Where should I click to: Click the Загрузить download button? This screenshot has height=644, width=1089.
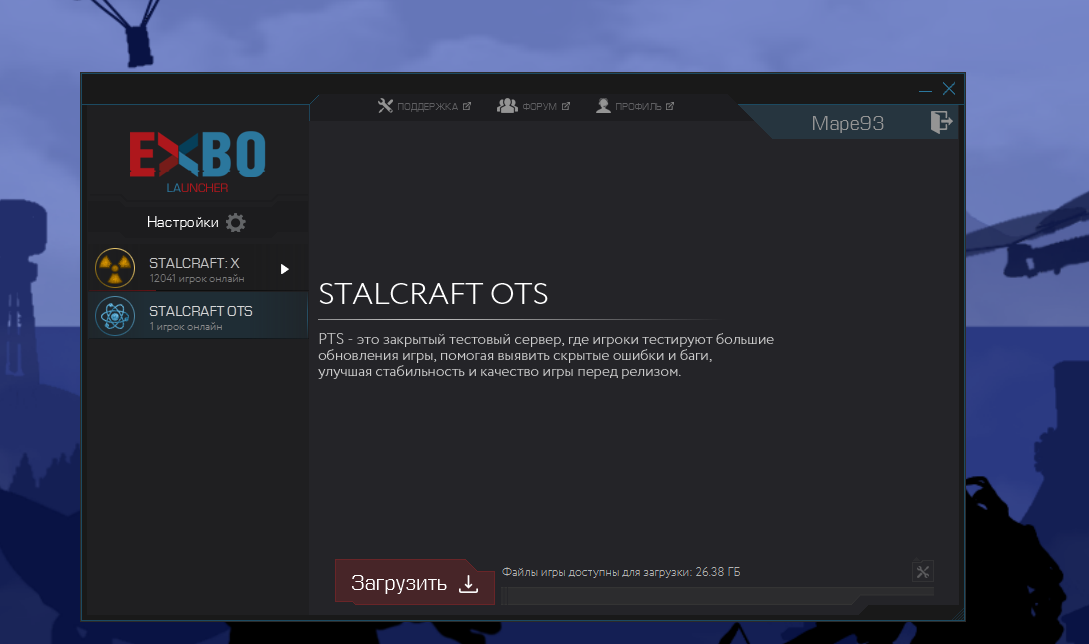point(415,582)
